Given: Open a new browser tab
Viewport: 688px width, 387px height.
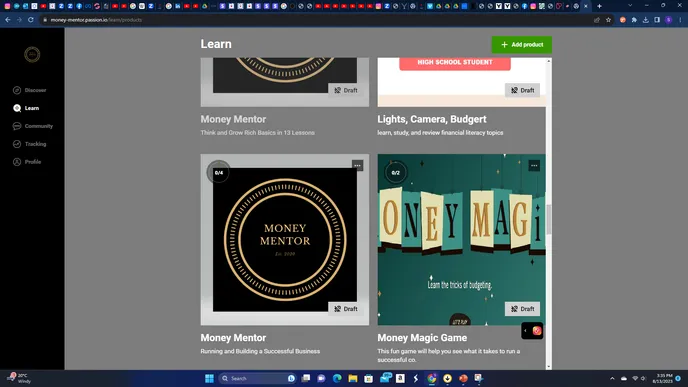Looking at the screenshot, I should [x=599, y=6].
